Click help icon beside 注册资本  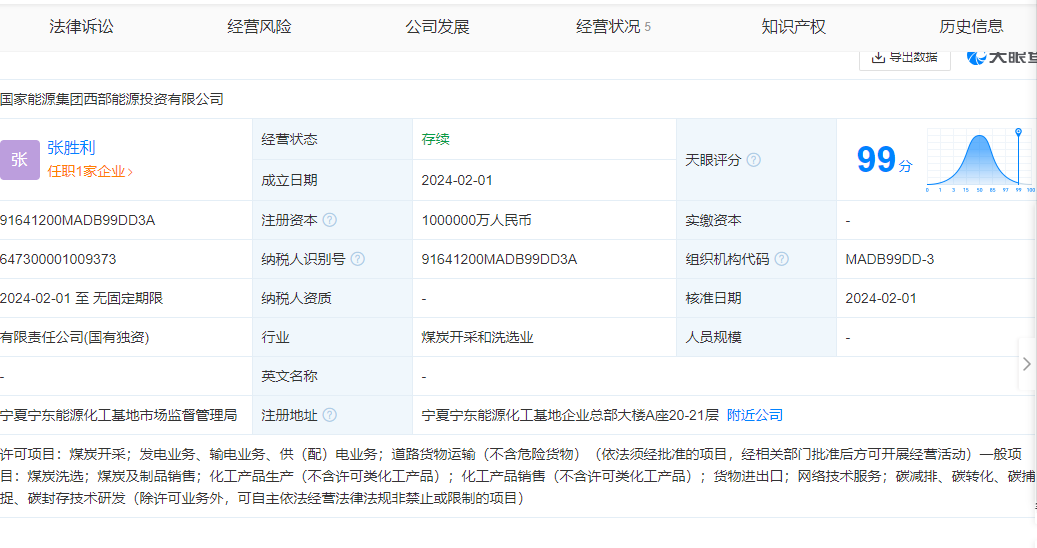coord(330,220)
